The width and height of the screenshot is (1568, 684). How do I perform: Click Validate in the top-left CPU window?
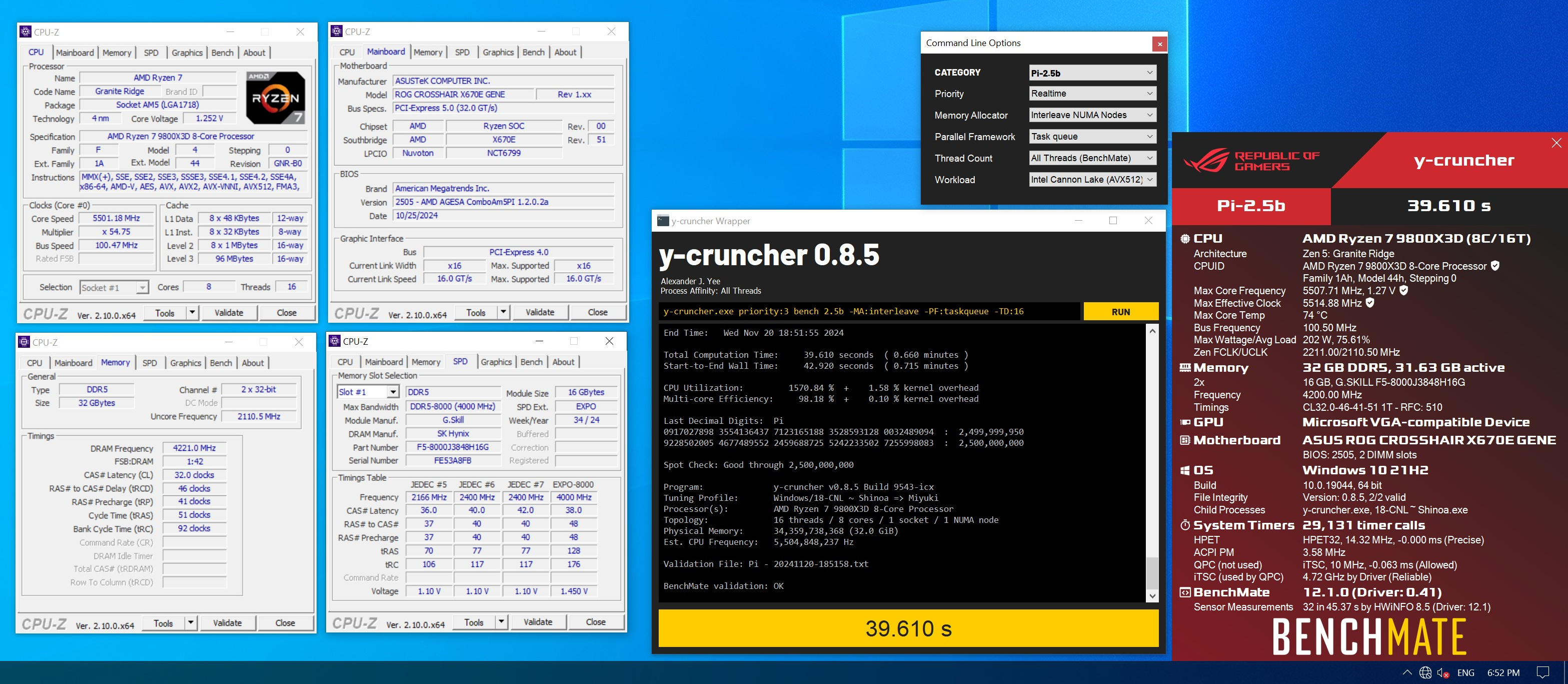coord(229,312)
